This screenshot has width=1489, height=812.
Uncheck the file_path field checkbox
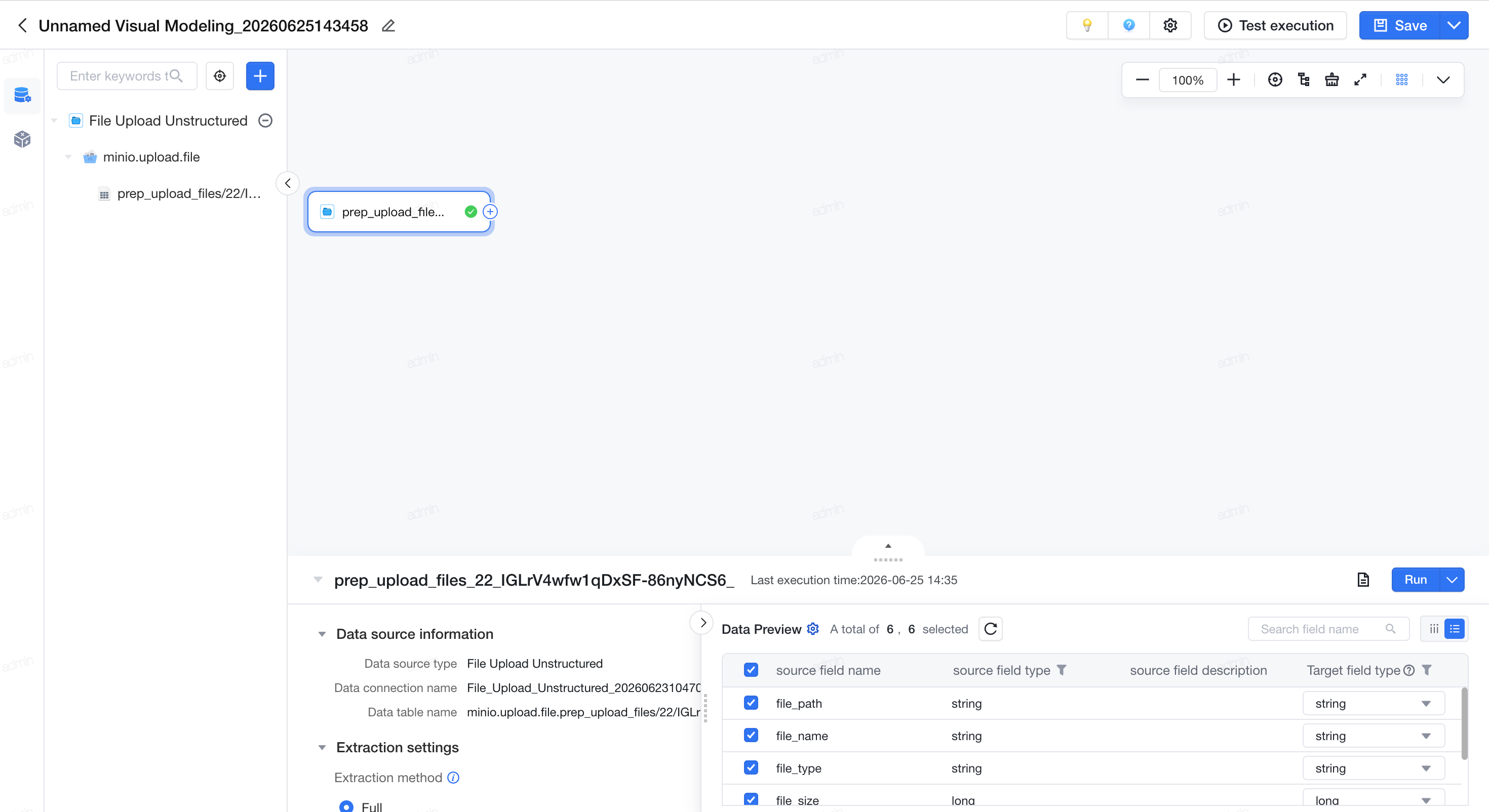(x=751, y=703)
